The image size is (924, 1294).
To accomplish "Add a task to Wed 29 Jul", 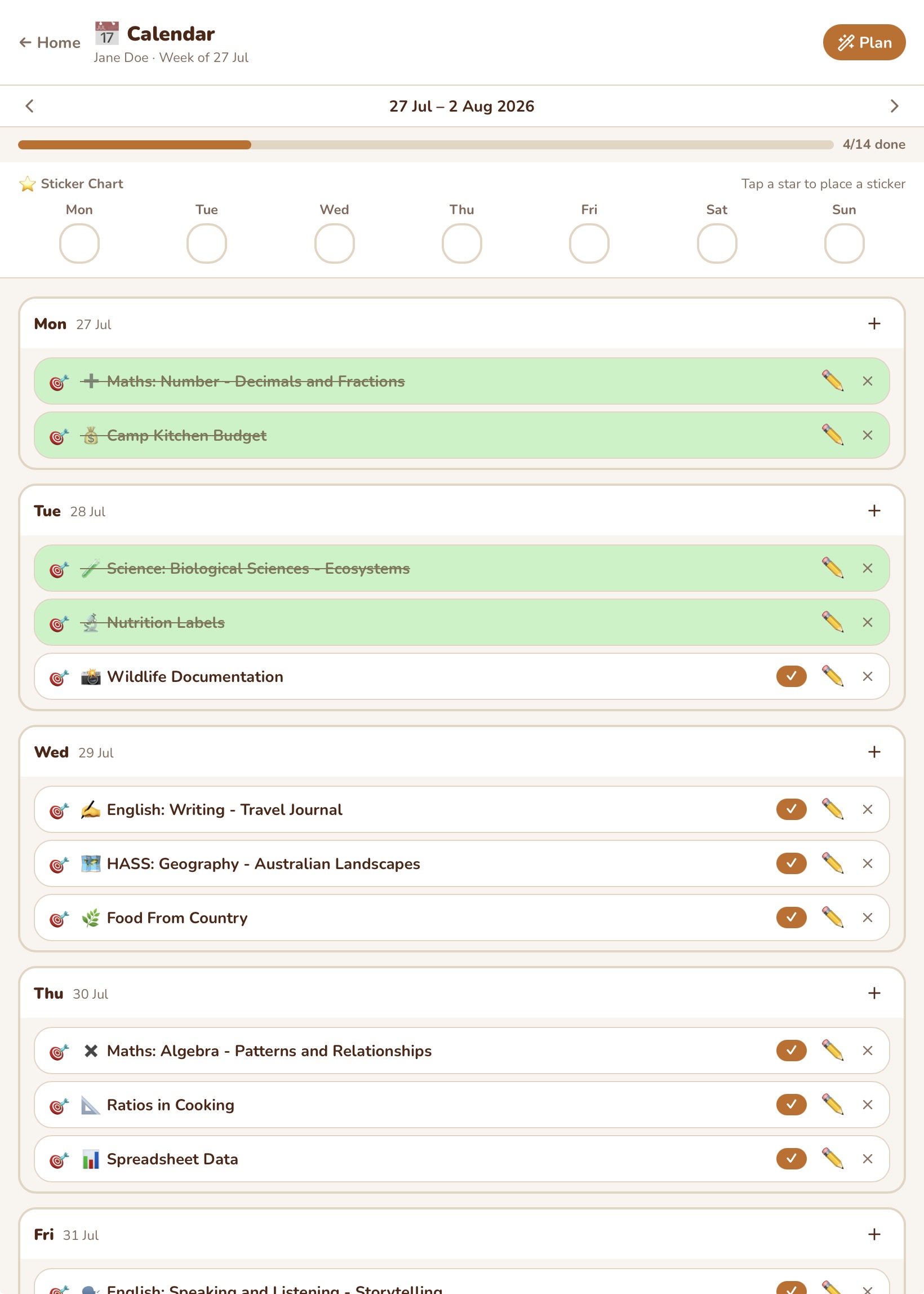I will (x=874, y=752).
